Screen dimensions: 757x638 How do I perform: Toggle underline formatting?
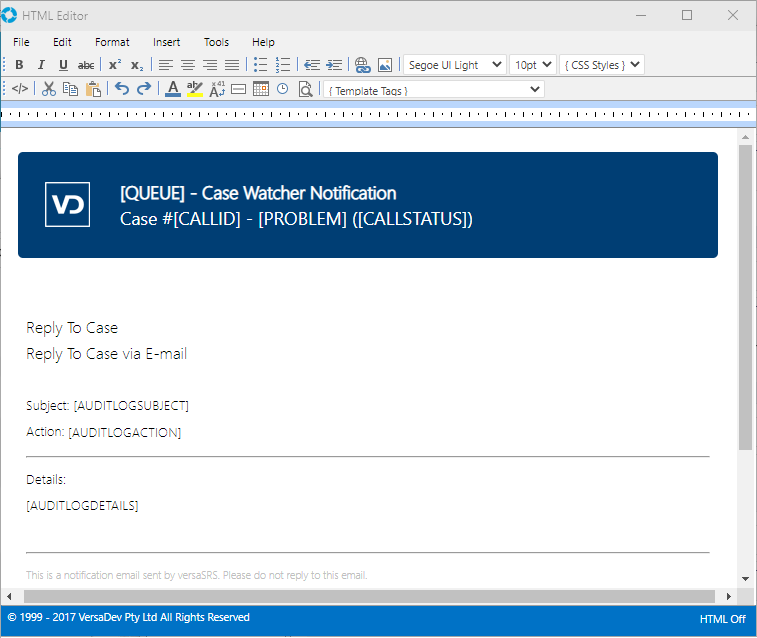(63, 65)
